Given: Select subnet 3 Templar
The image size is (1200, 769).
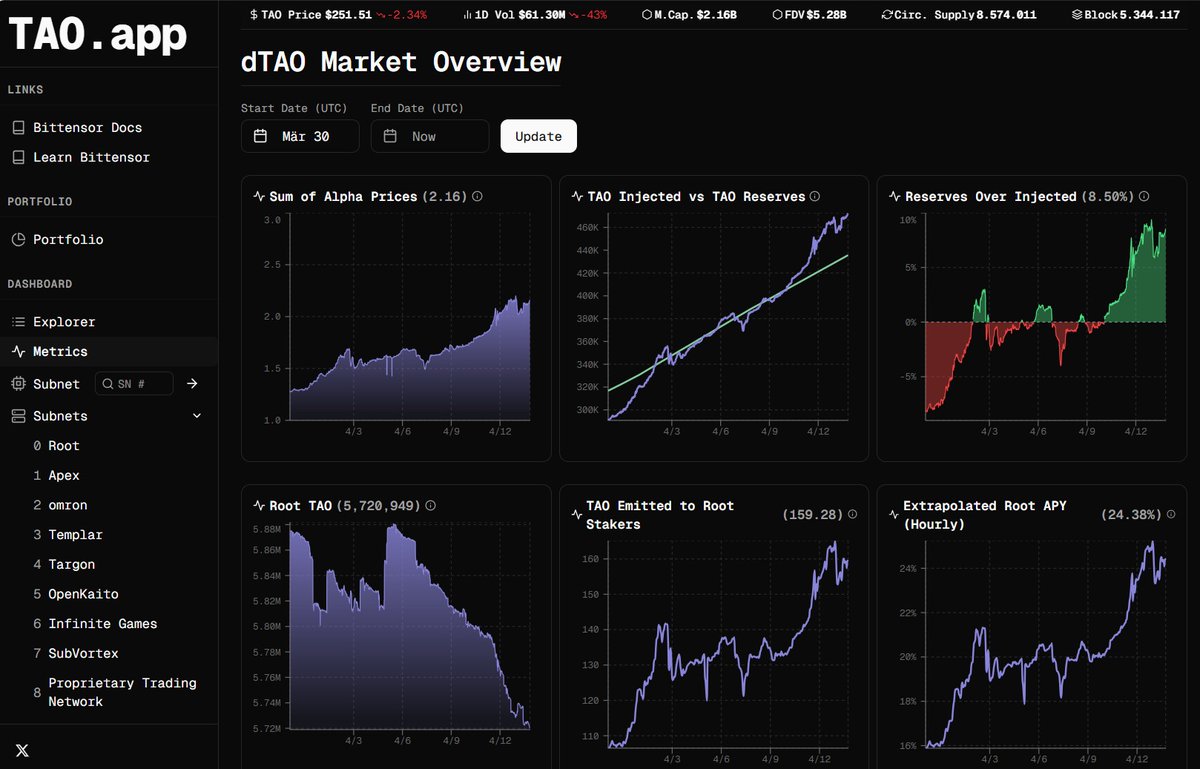Looking at the screenshot, I should tap(67, 535).
